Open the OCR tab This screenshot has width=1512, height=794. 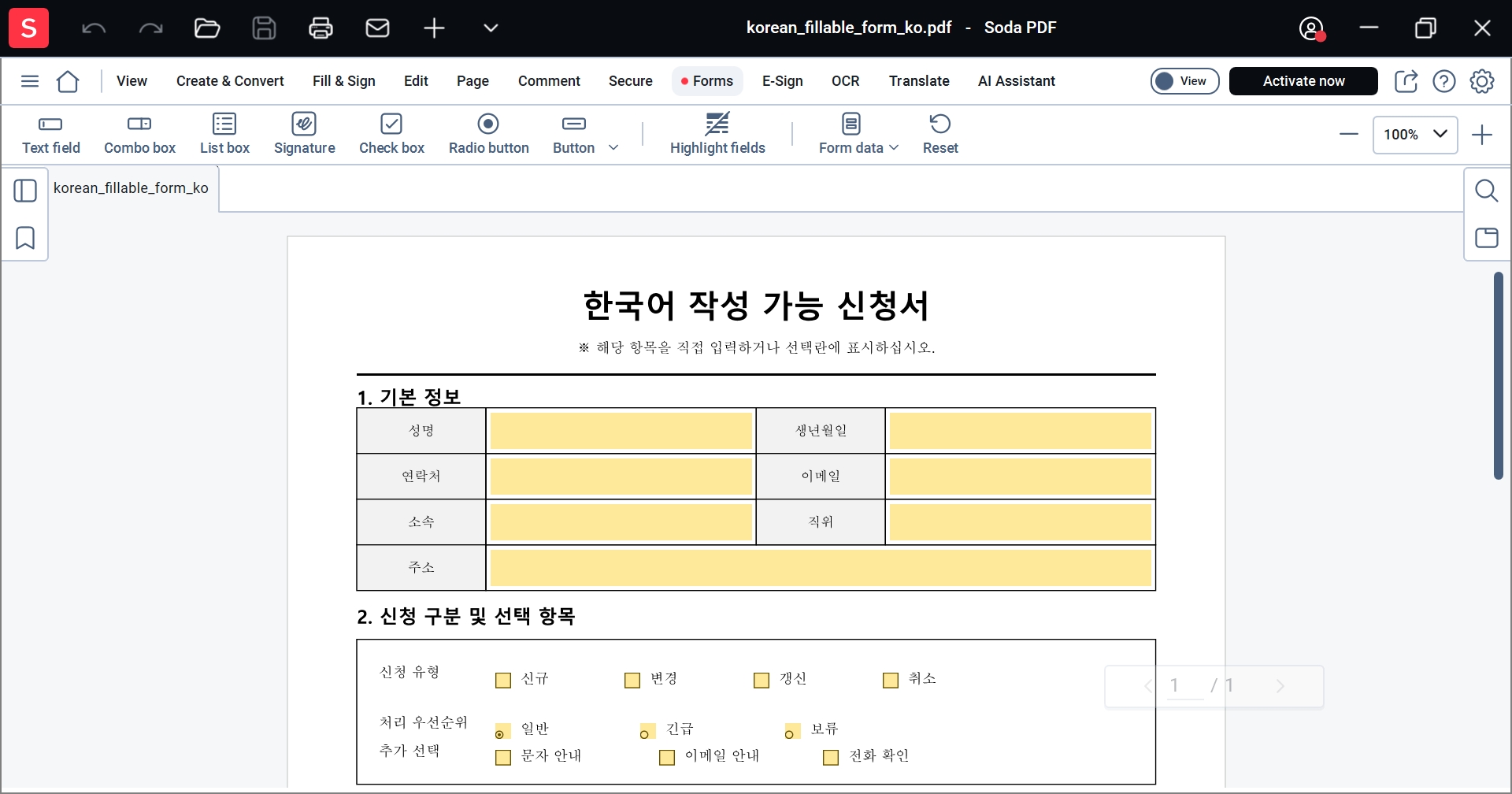846,81
